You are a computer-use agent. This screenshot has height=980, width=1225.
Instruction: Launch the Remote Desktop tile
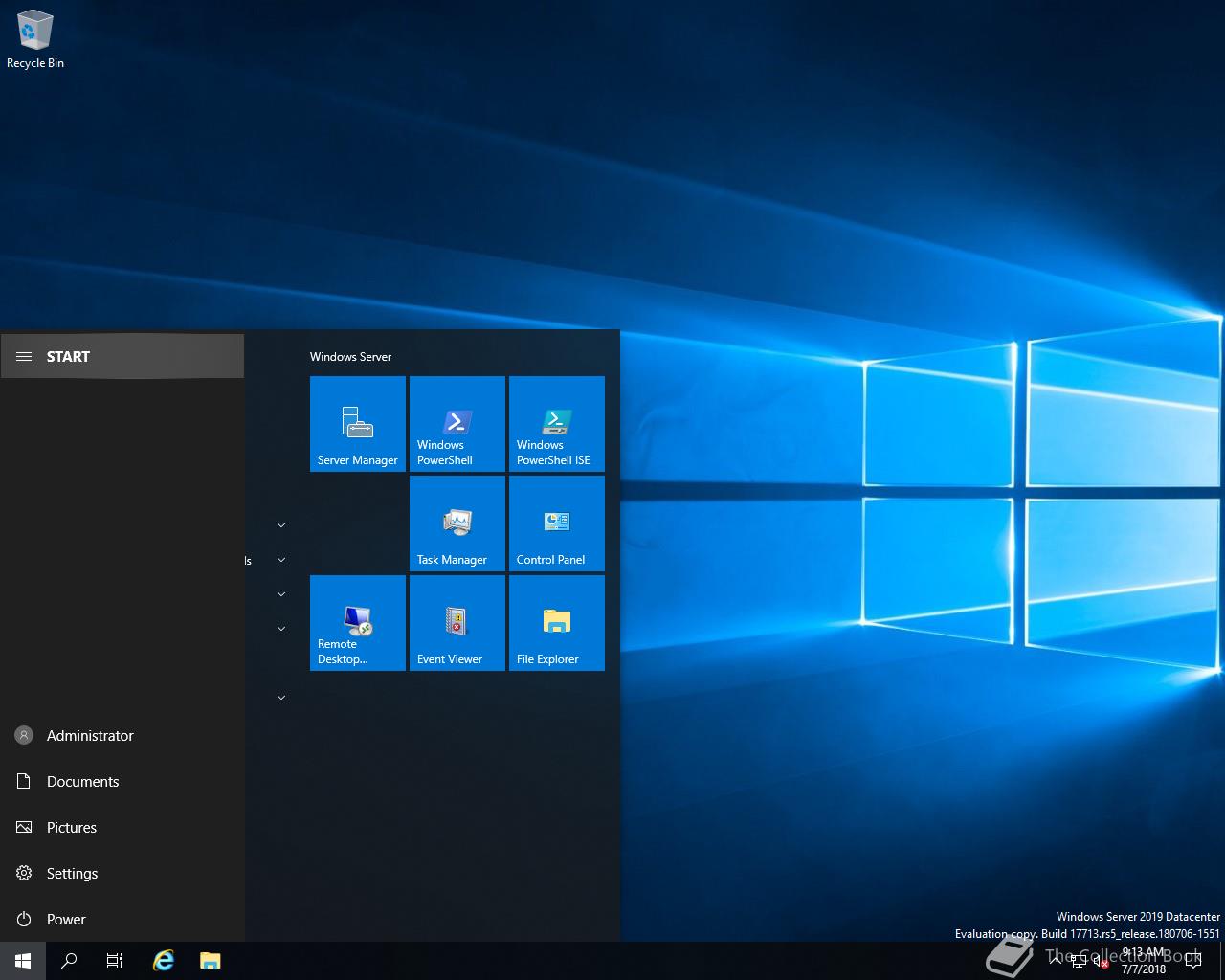tap(358, 623)
